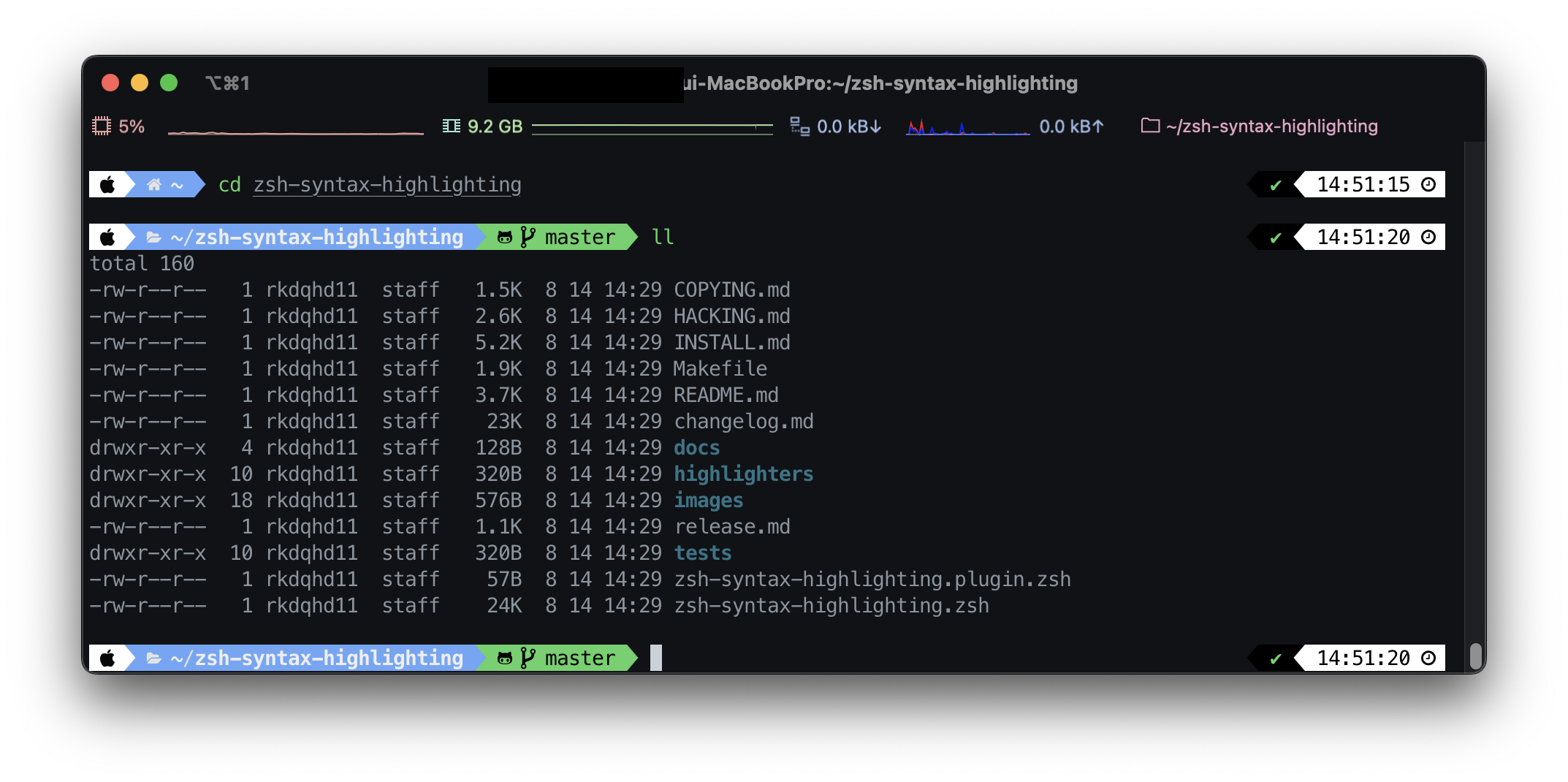Screen dimensions: 1568x782
Task: Click the git branch icon in the bottom prompt
Action: [528, 658]
